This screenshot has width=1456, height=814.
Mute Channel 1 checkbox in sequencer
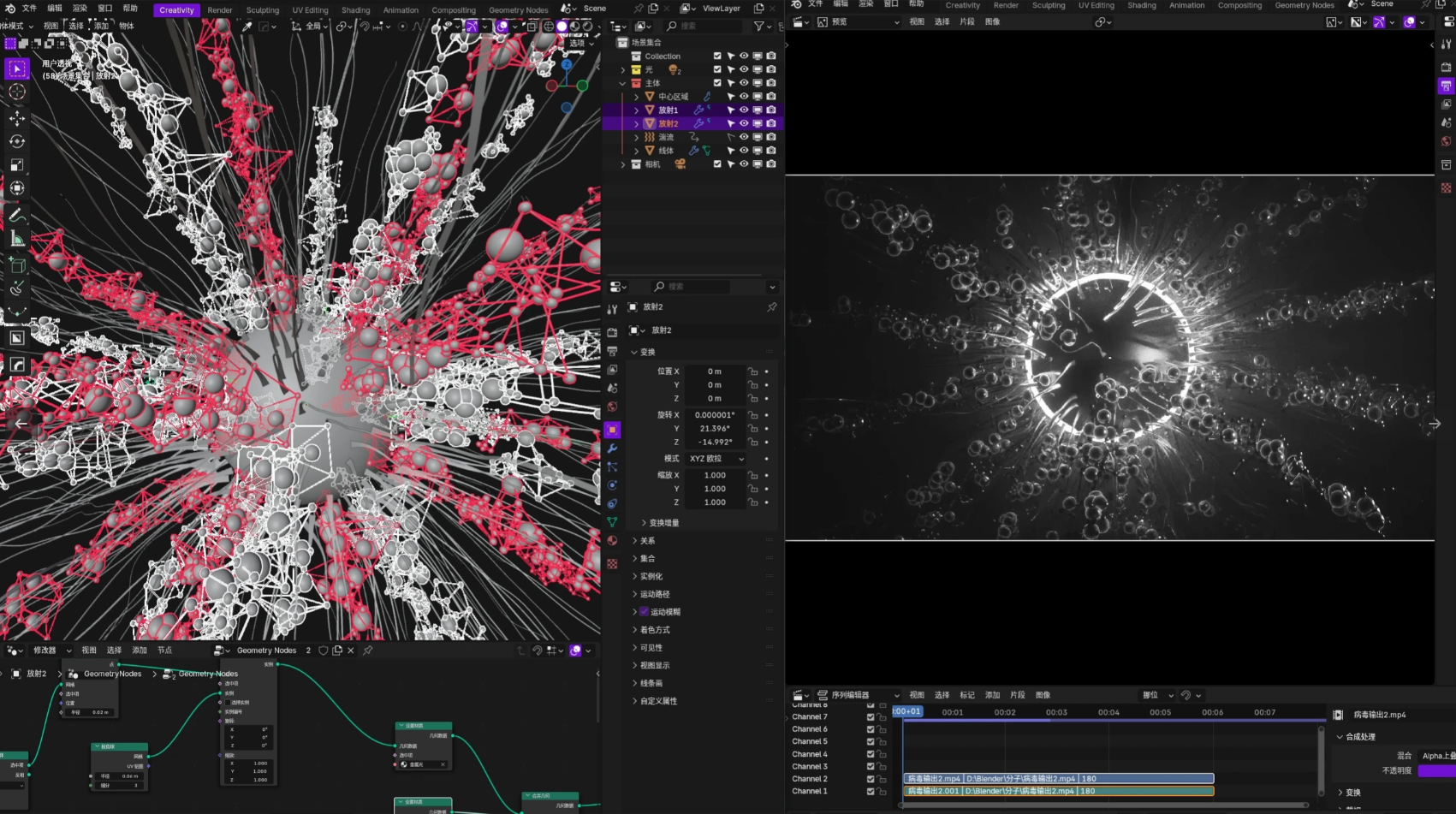pos(871,792)
